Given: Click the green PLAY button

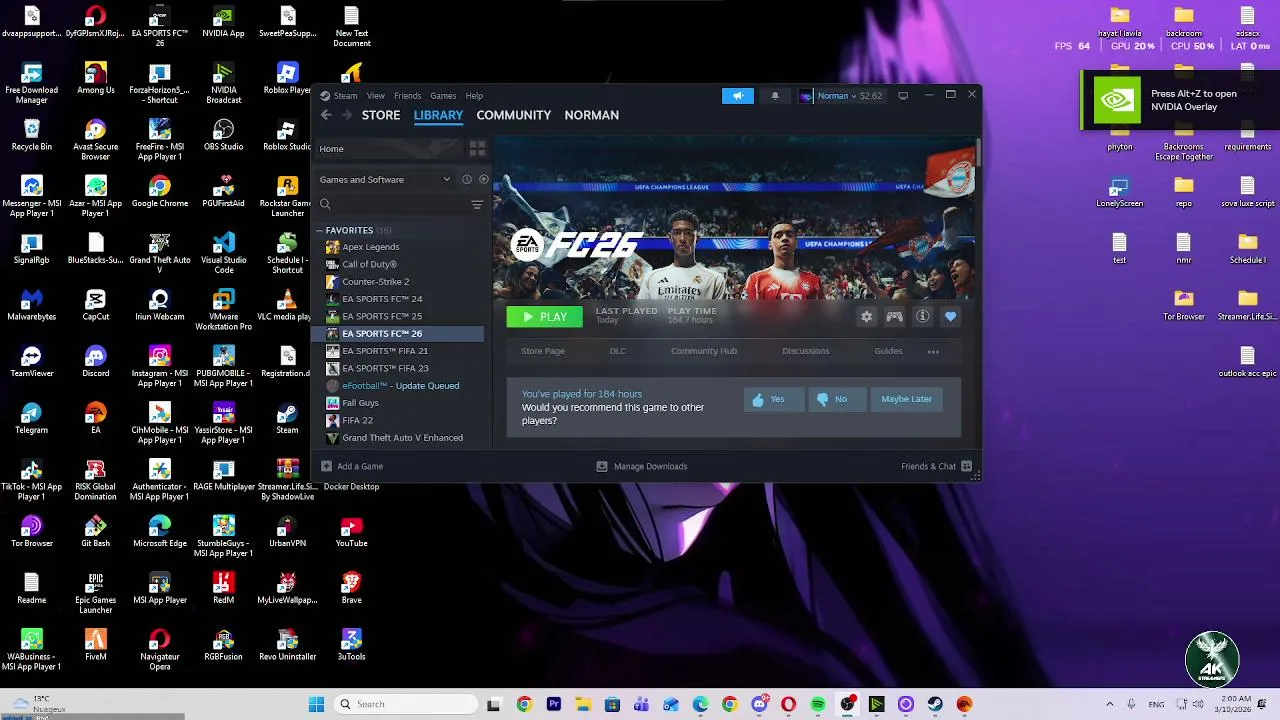Looking at the screenshot, I should tap(545, 317).
